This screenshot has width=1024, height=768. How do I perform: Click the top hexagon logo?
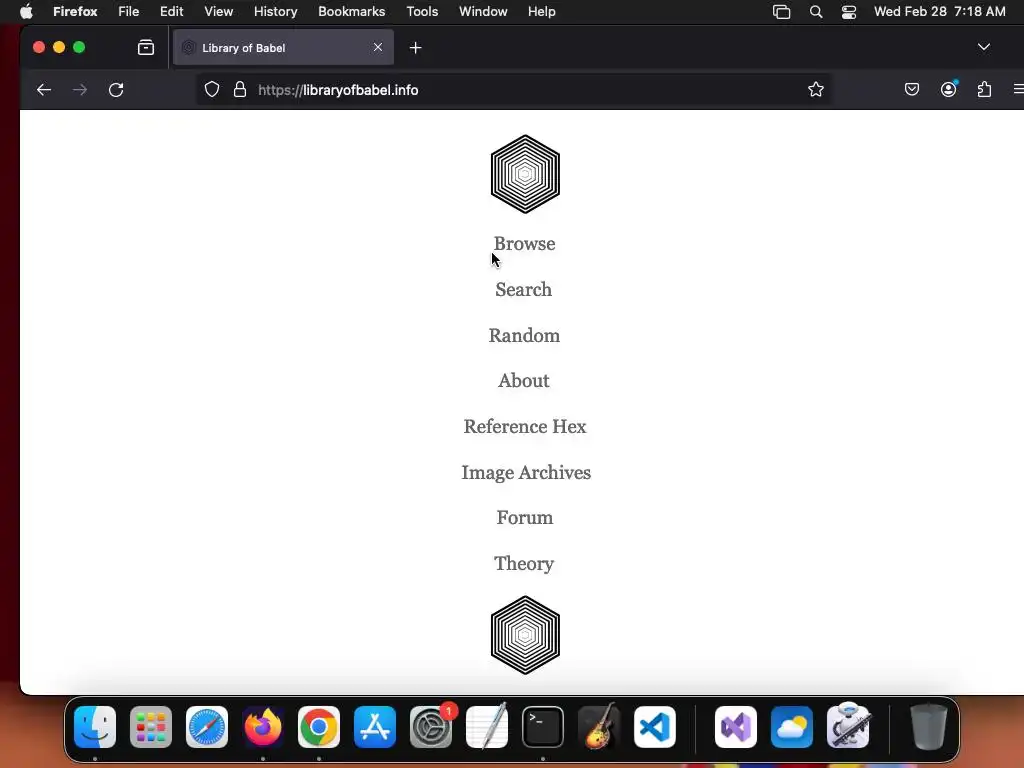525,174
